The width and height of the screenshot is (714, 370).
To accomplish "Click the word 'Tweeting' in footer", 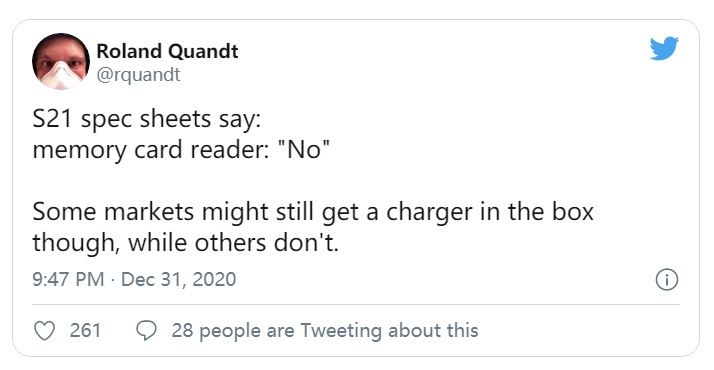I will click(341, 331).
